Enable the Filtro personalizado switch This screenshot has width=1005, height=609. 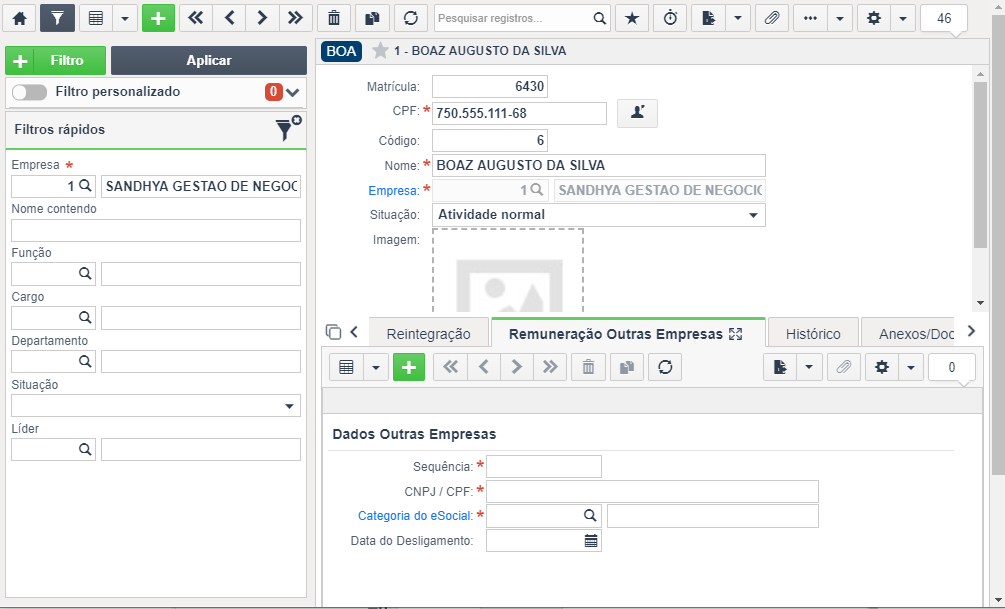point(29,92)
